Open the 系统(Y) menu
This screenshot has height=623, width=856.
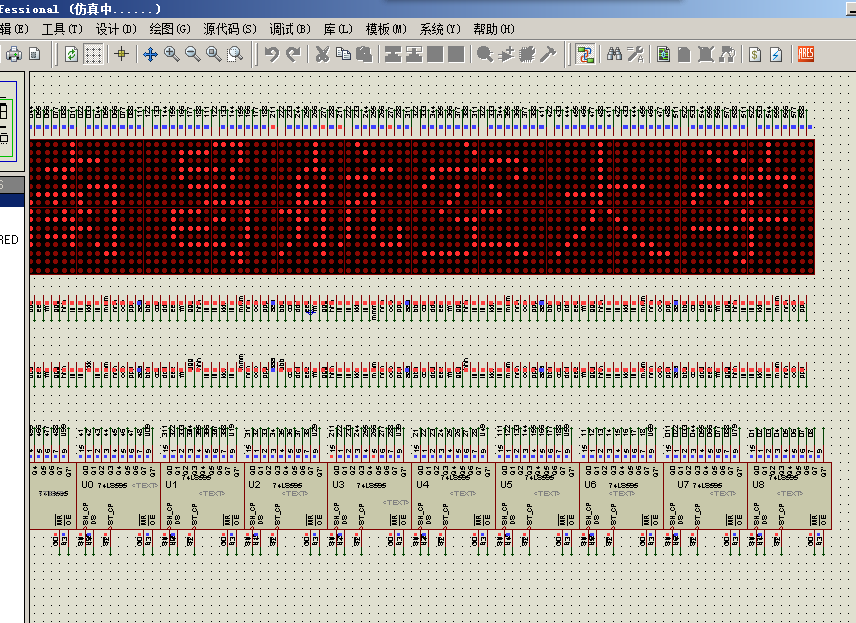(x=440, y=29)
